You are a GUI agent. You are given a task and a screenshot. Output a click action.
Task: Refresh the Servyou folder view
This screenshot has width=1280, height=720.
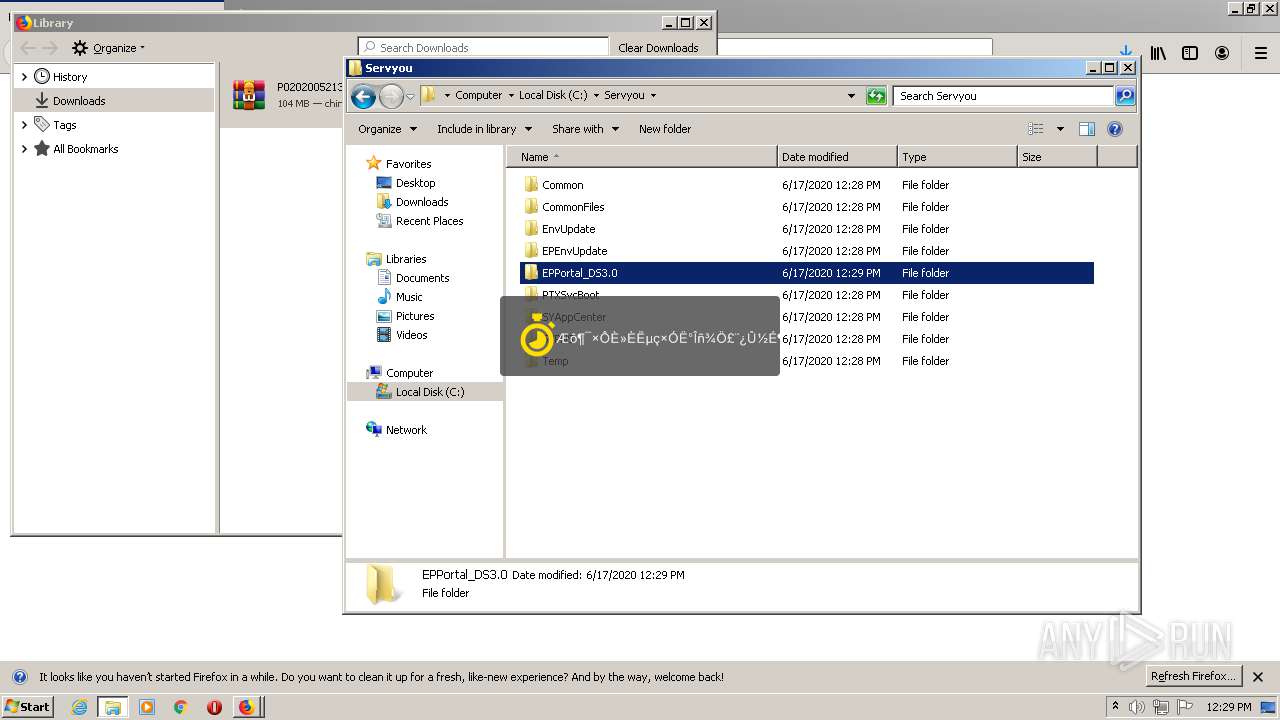point(876,96)
